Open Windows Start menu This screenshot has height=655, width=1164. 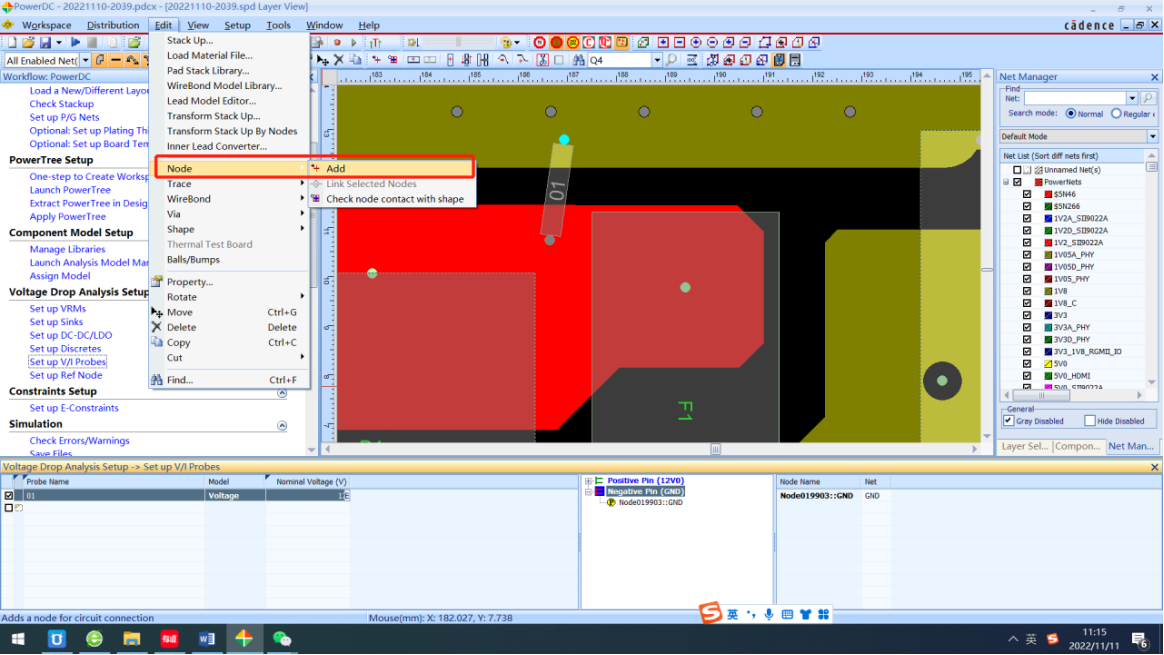[18, 639]
